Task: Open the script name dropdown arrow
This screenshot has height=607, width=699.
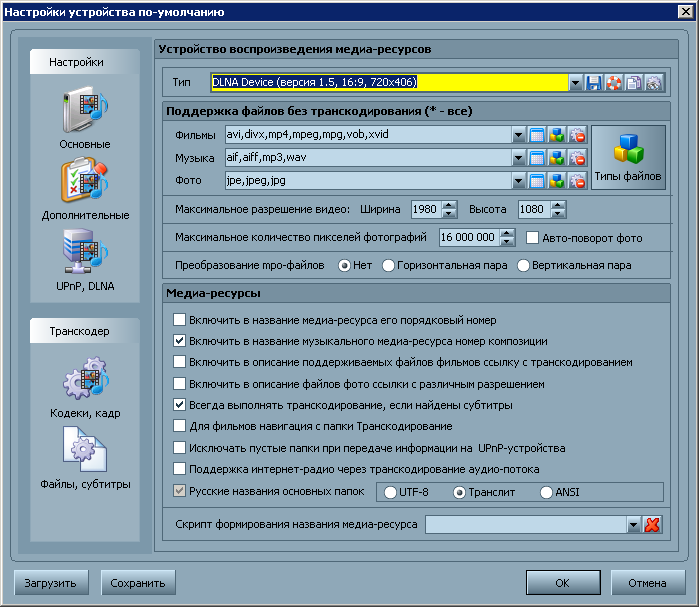Action: tap(633, 525)
